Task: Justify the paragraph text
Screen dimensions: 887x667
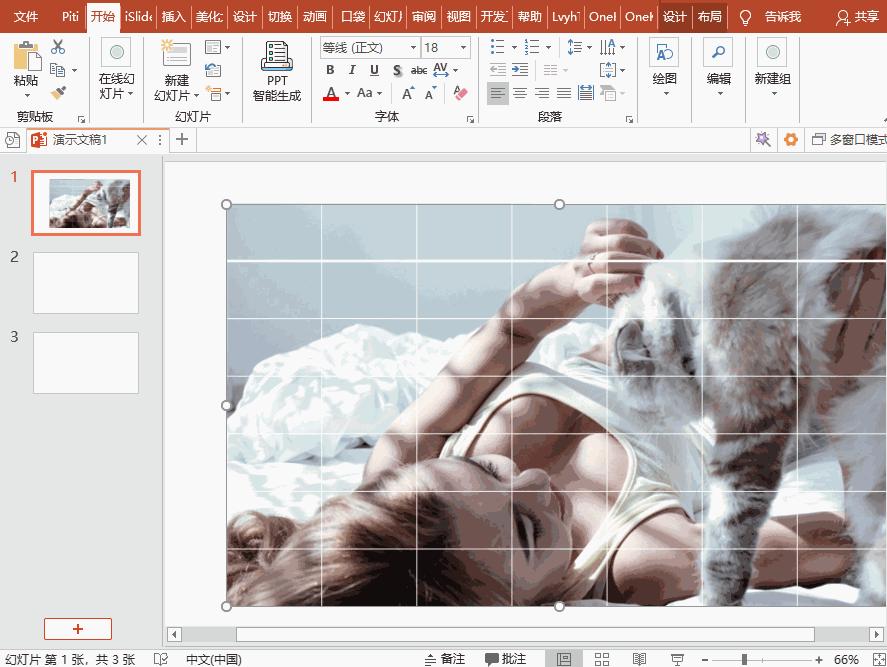Action: 563,93
